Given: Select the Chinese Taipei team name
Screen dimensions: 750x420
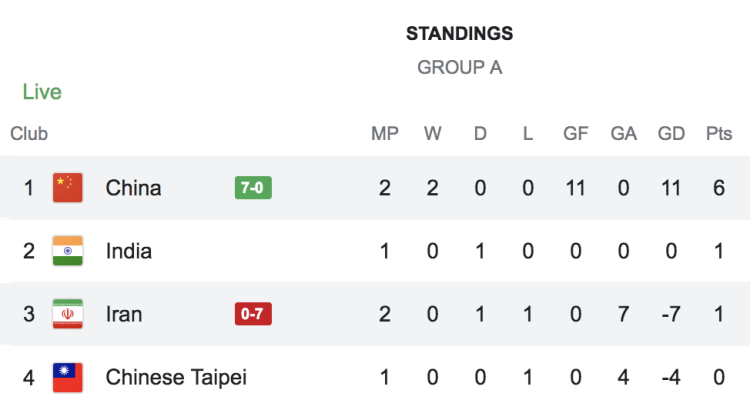Looking at the screenshot, I should 176,377.
